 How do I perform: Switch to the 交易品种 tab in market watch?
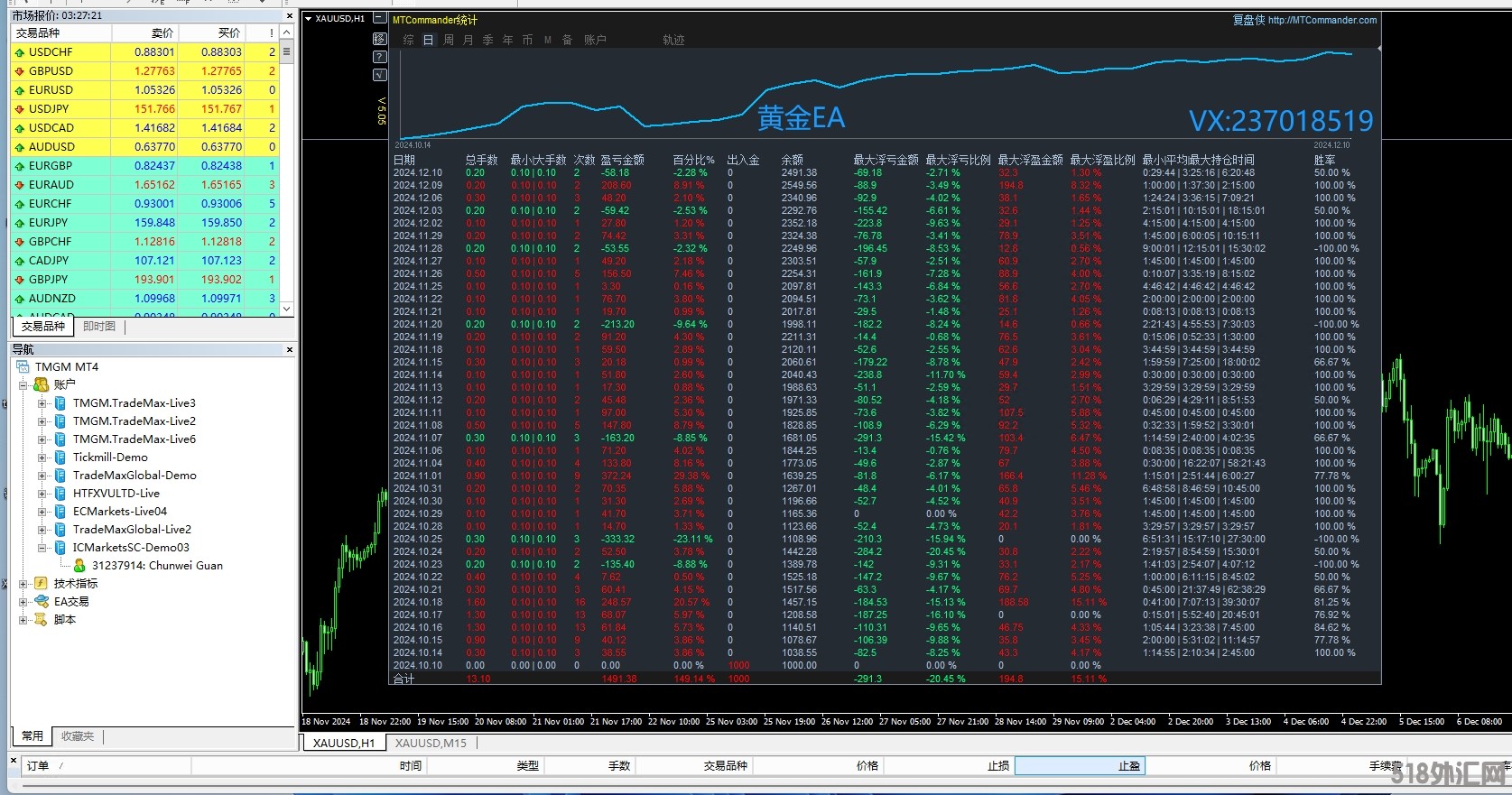tap(43, 327)
